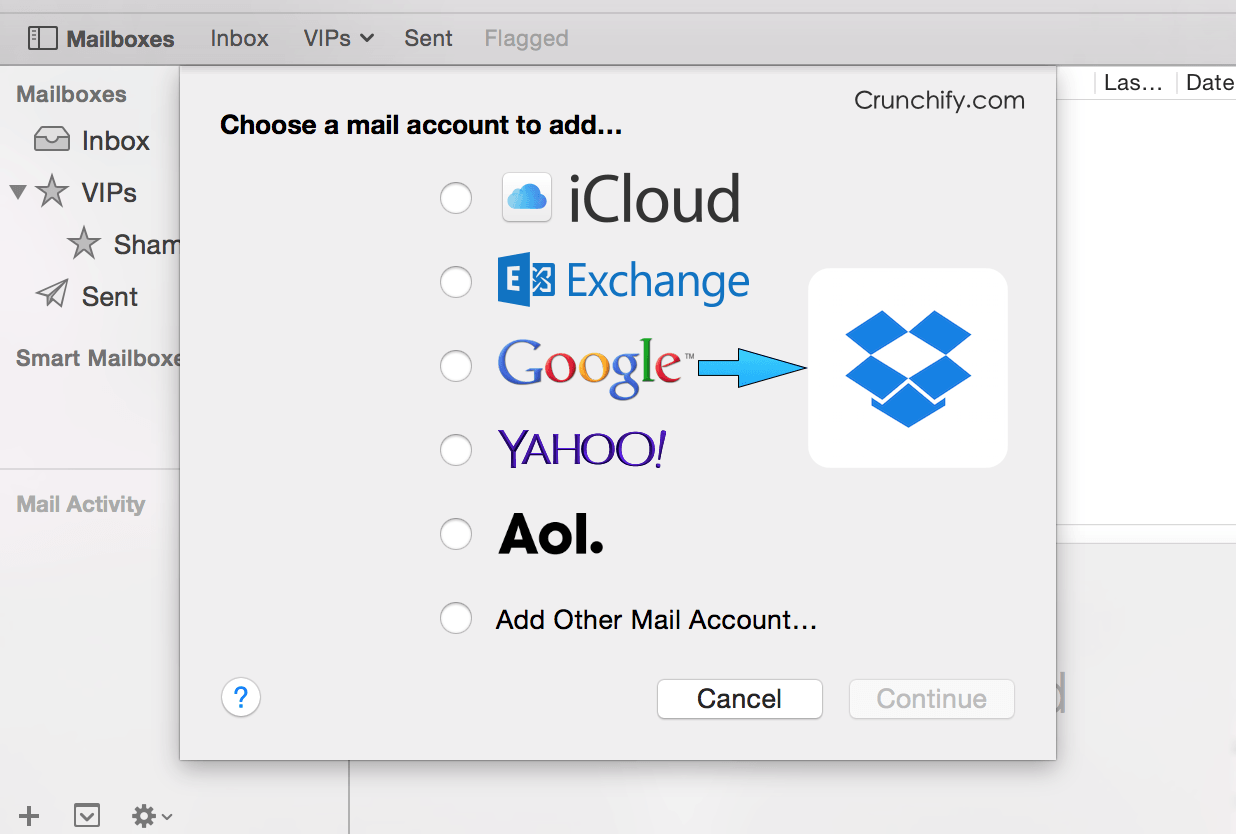Image resolution: width=1236 pixels, height=834 pixels.
Task: Open the help question mark button
Action: coord(241,697)
